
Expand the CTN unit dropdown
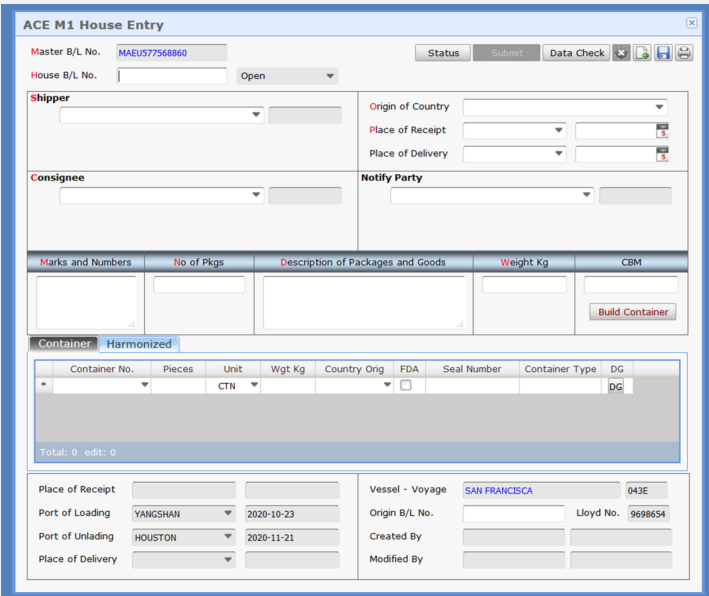tap(253, 385)
